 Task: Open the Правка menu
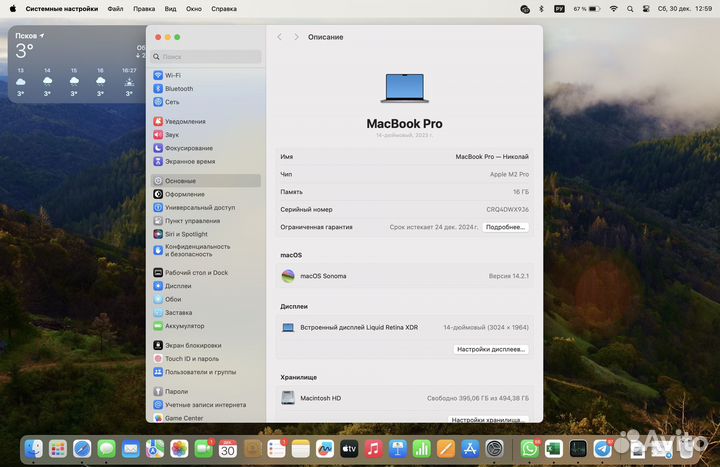point(144,9)
